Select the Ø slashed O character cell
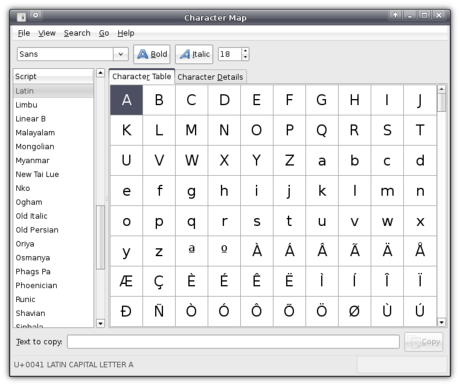Viewport: 460px width, 386px height. (354, 311)
